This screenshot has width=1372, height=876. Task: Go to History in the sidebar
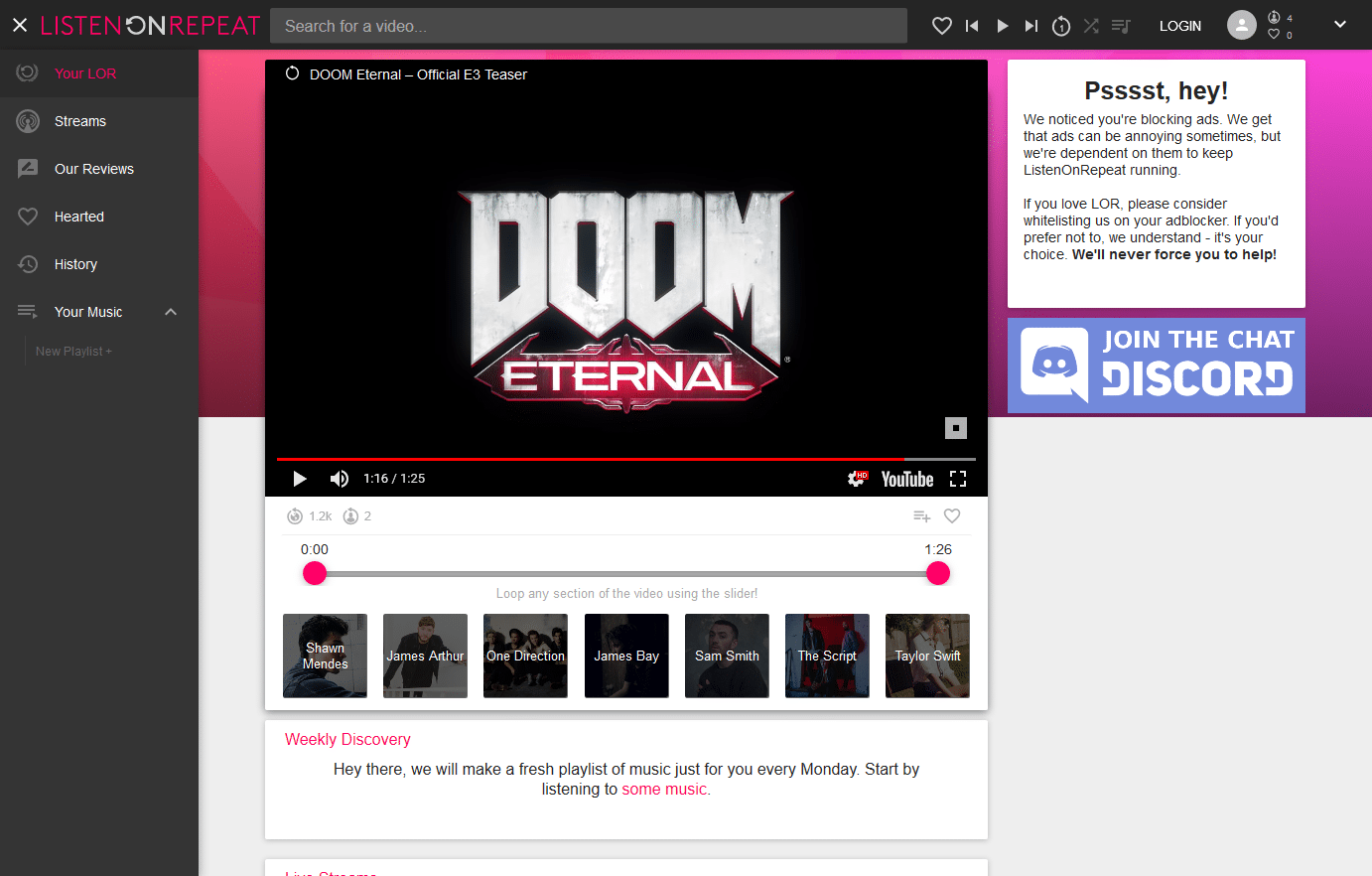click(x=75, y=264)
